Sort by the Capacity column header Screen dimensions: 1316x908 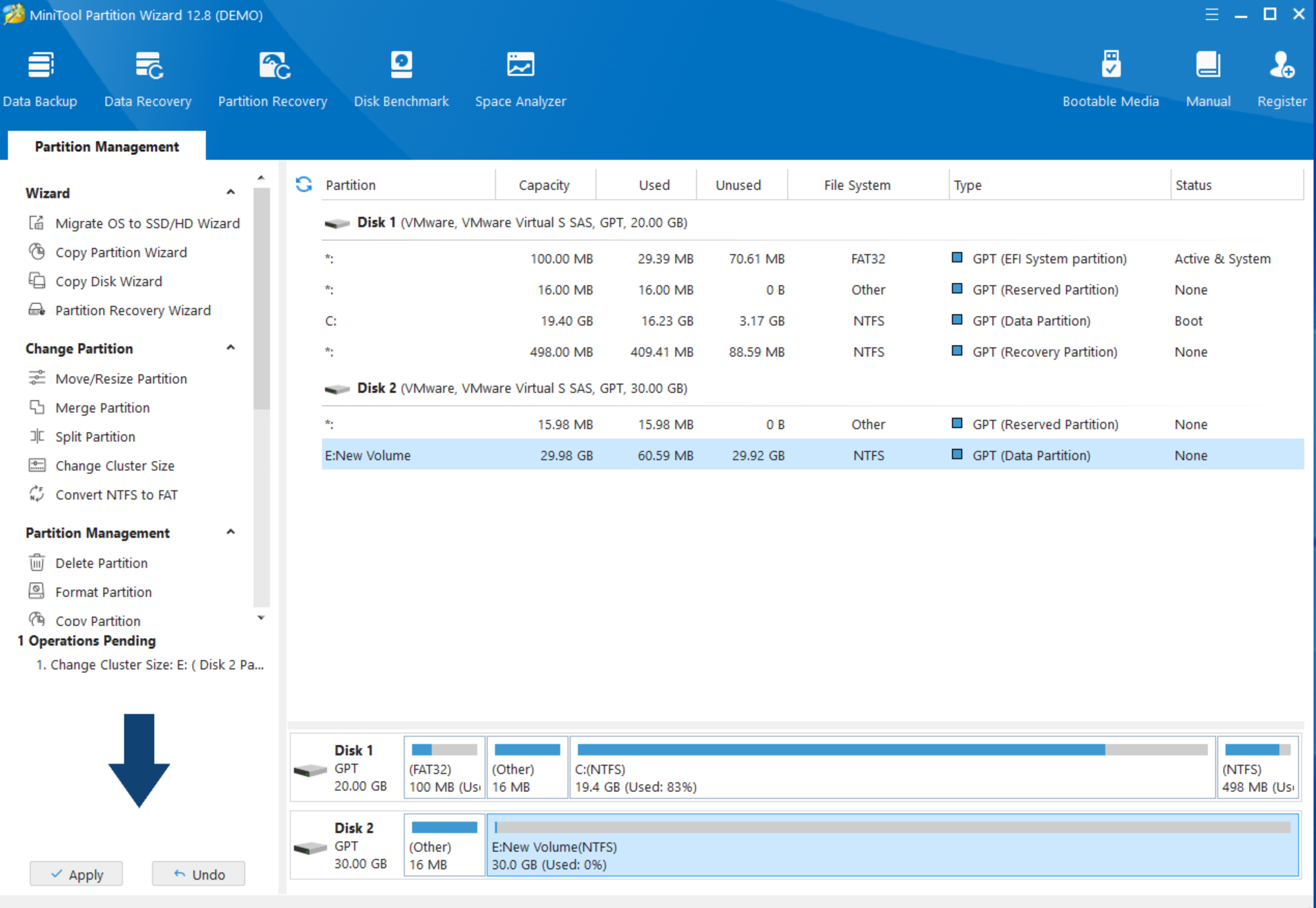[545, 184]
